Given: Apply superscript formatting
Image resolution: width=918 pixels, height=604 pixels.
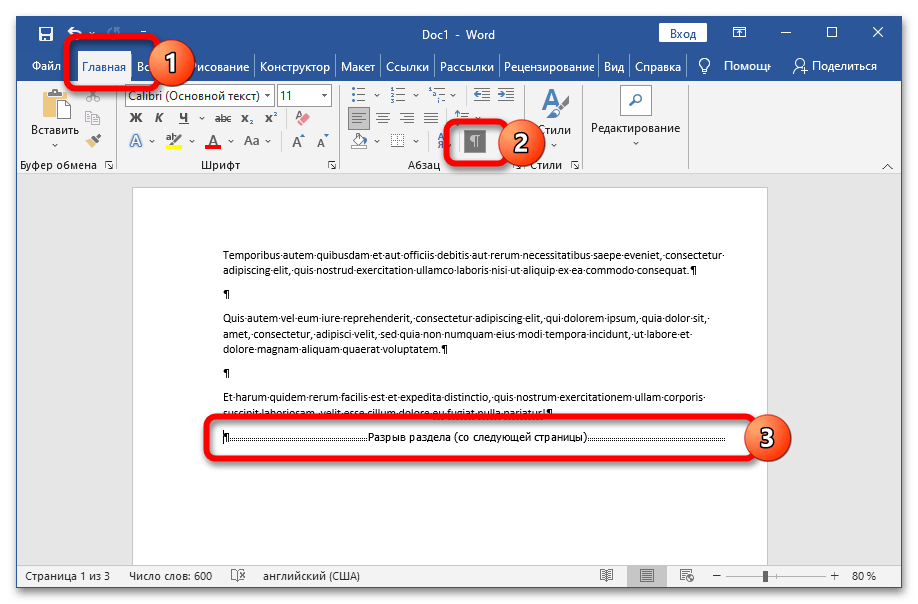Looking at the screenshot, I should click(x=270, y=118).
